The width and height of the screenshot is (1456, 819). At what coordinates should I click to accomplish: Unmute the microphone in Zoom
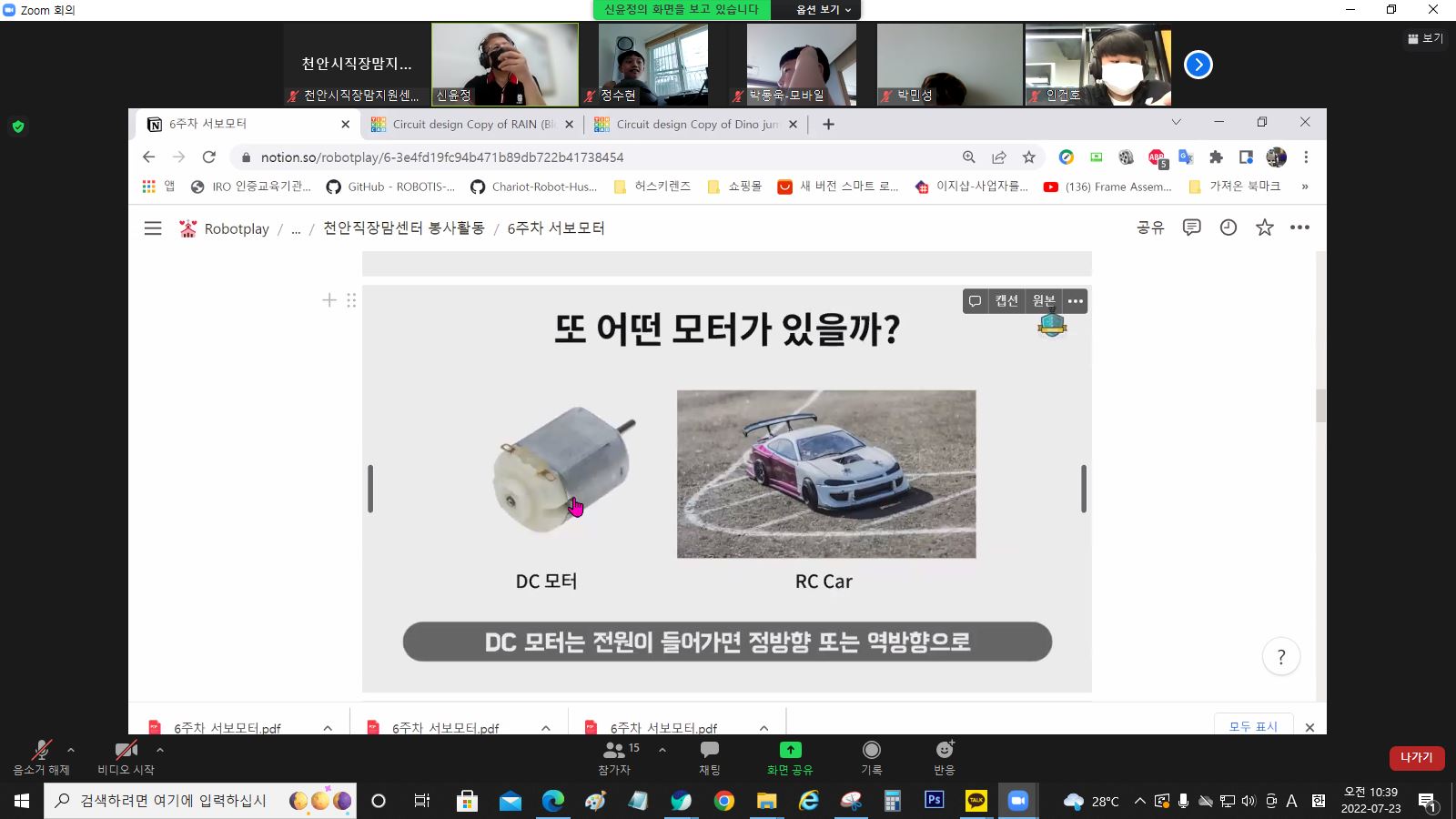41,756
